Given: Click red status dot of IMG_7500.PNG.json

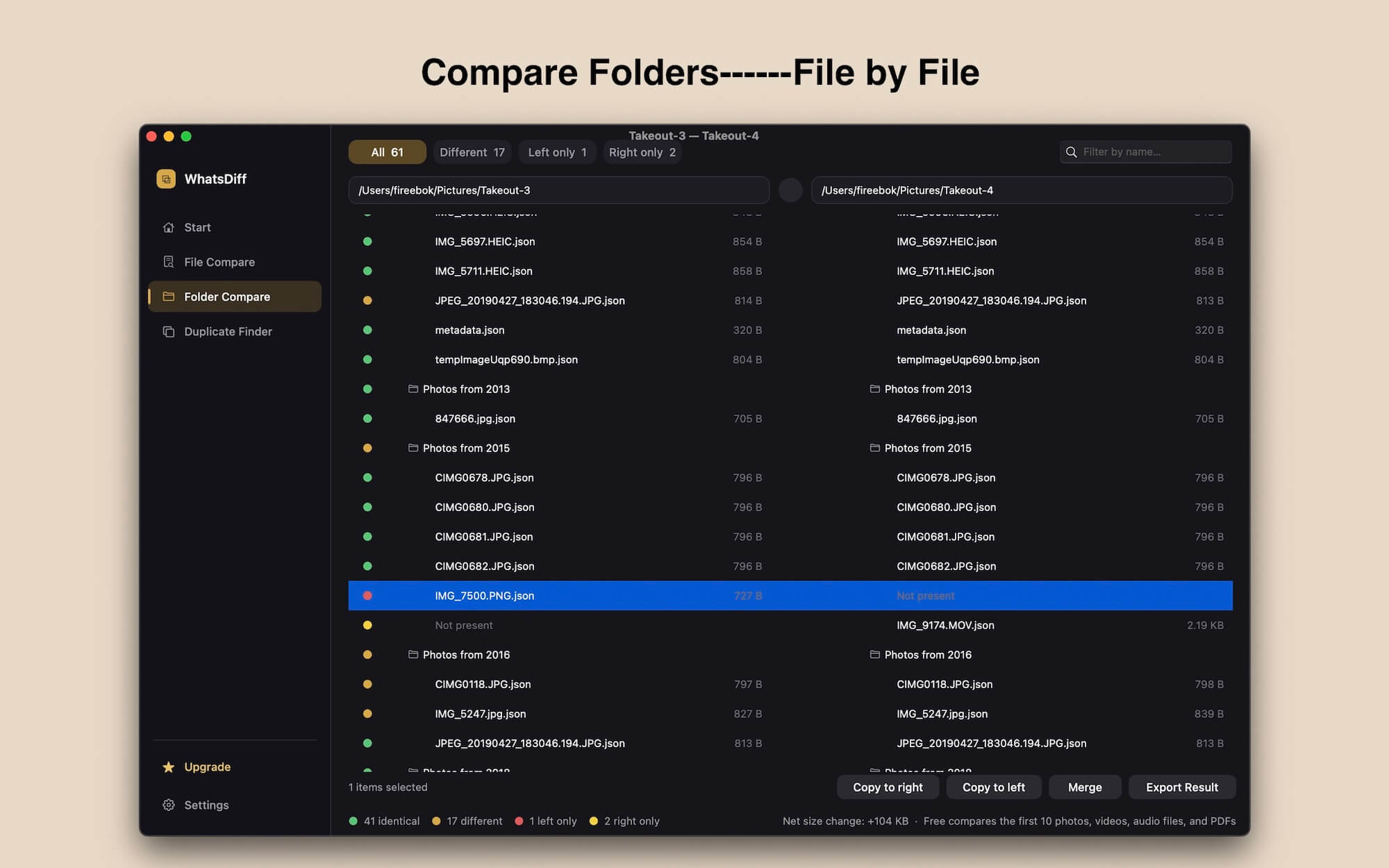Looking at the screenshot, I should (367, 596).
